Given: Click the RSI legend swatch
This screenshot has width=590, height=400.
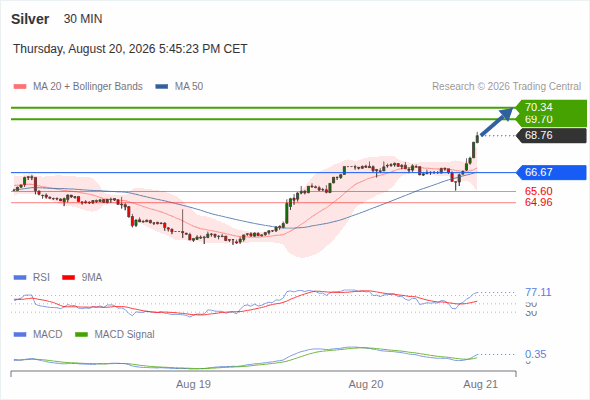Looking at the screenshot, I should click(x=20, y=278).
